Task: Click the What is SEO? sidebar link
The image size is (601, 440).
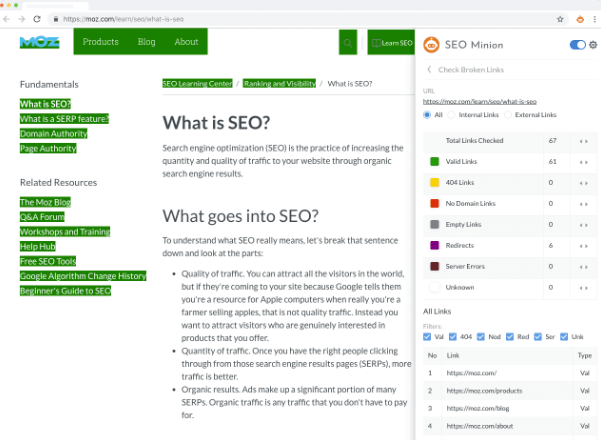Action: 45,104
